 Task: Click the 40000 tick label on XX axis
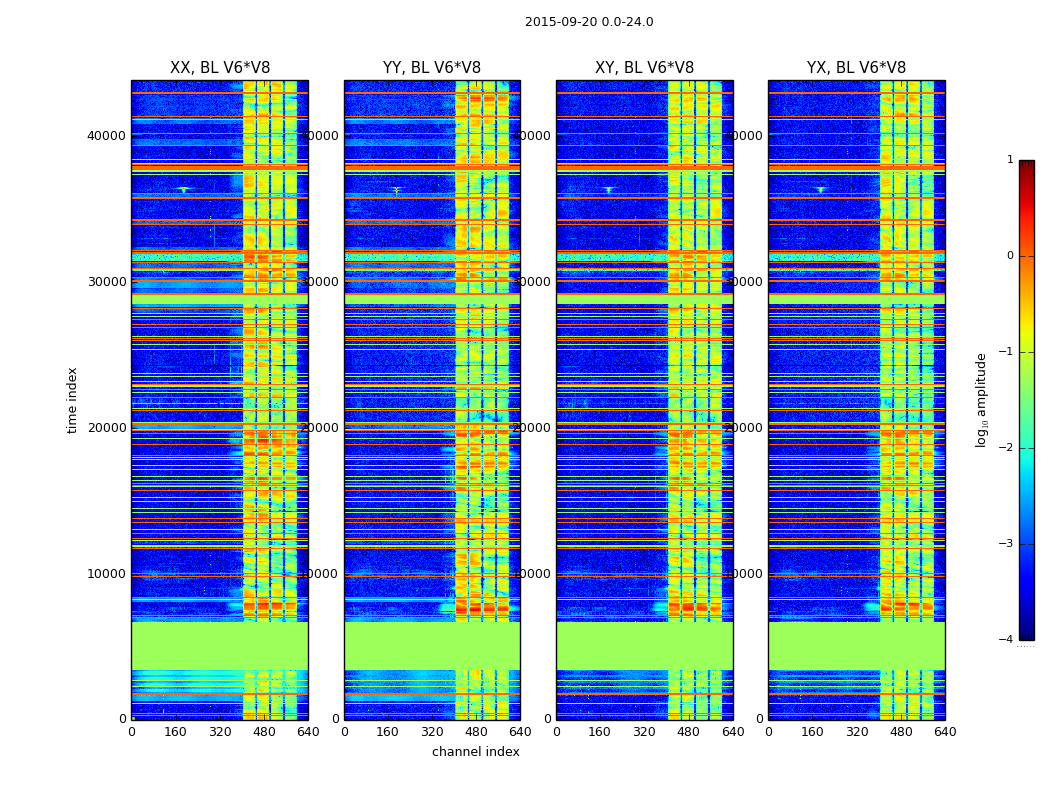pos(106,135)
